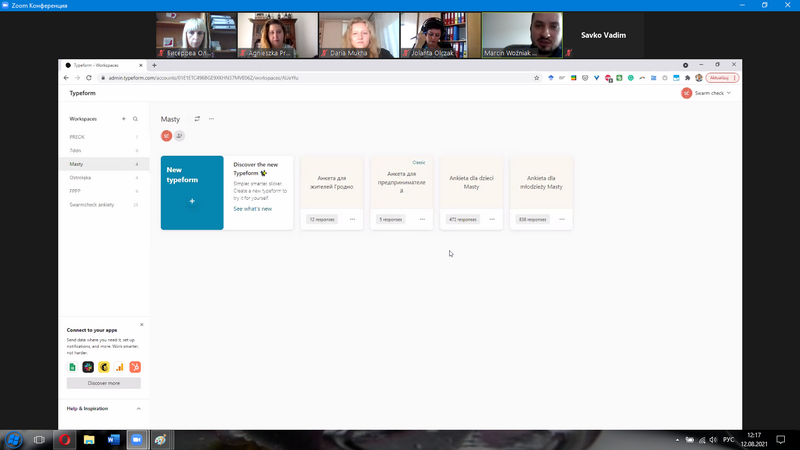The image size is (800, 450).
Task: Select Marcin Woźniak's video tile in Zoom
Action: pos(522,35)
